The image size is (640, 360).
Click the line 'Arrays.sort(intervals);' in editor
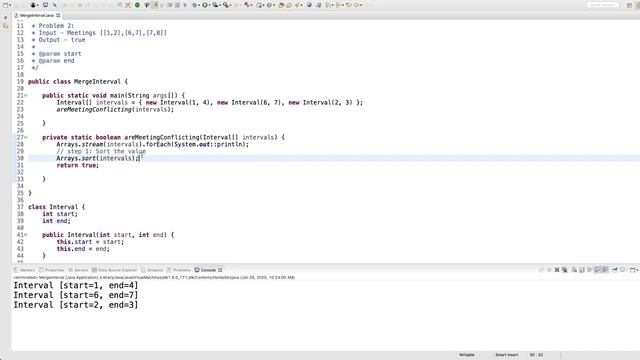(98, 158)
